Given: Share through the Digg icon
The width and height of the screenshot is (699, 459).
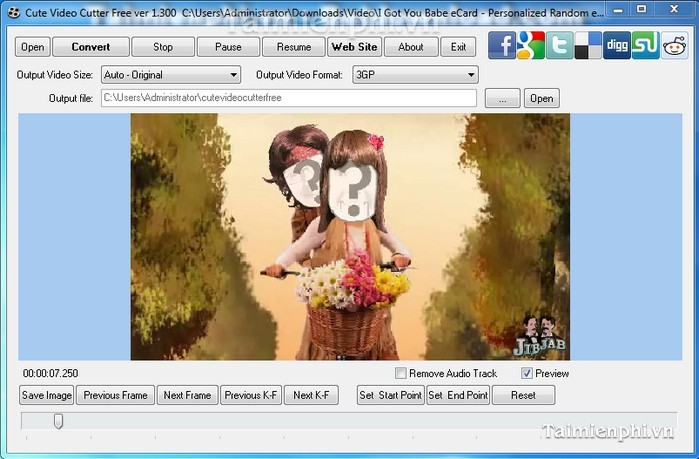Looking at the screenshot, I should coord(617,45).
